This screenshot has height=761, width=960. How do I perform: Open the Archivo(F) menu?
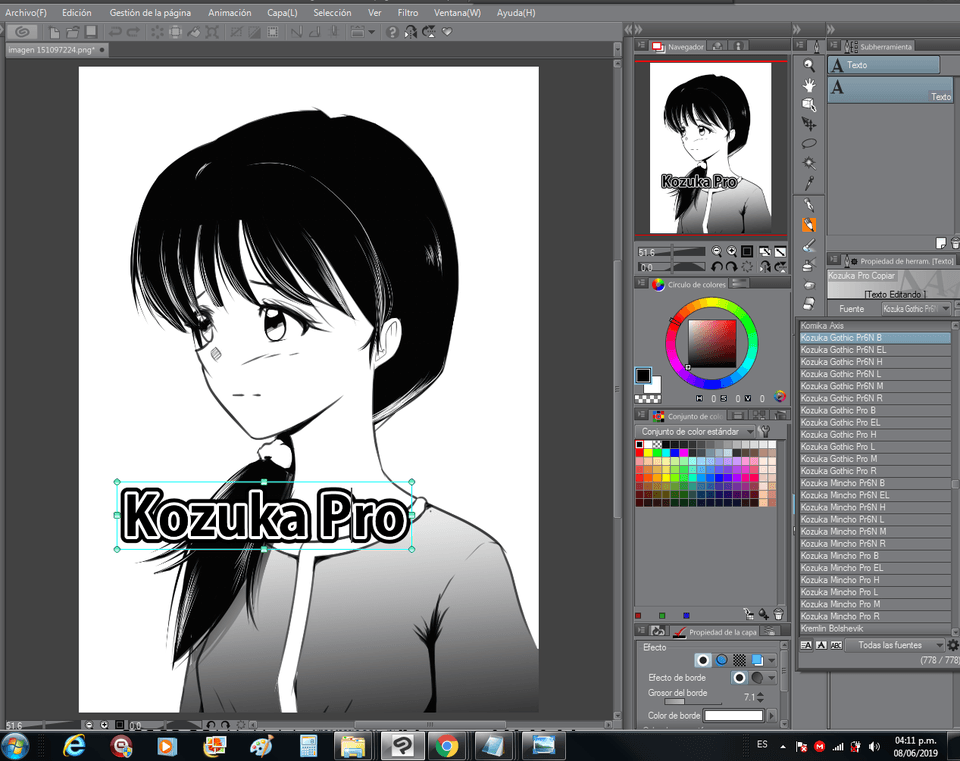click(26, 12)
